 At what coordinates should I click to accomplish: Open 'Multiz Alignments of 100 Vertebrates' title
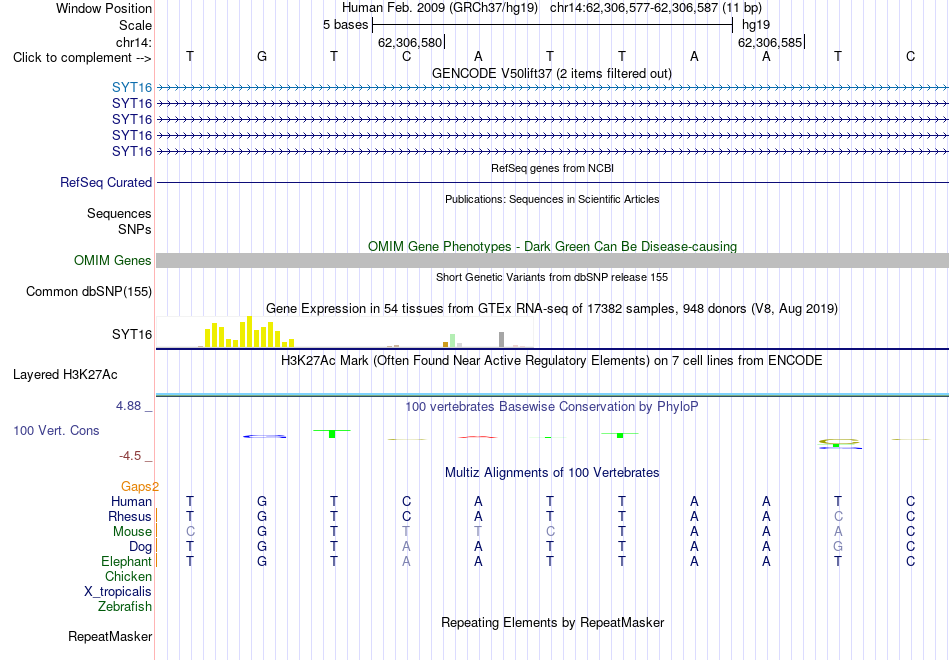552,473
